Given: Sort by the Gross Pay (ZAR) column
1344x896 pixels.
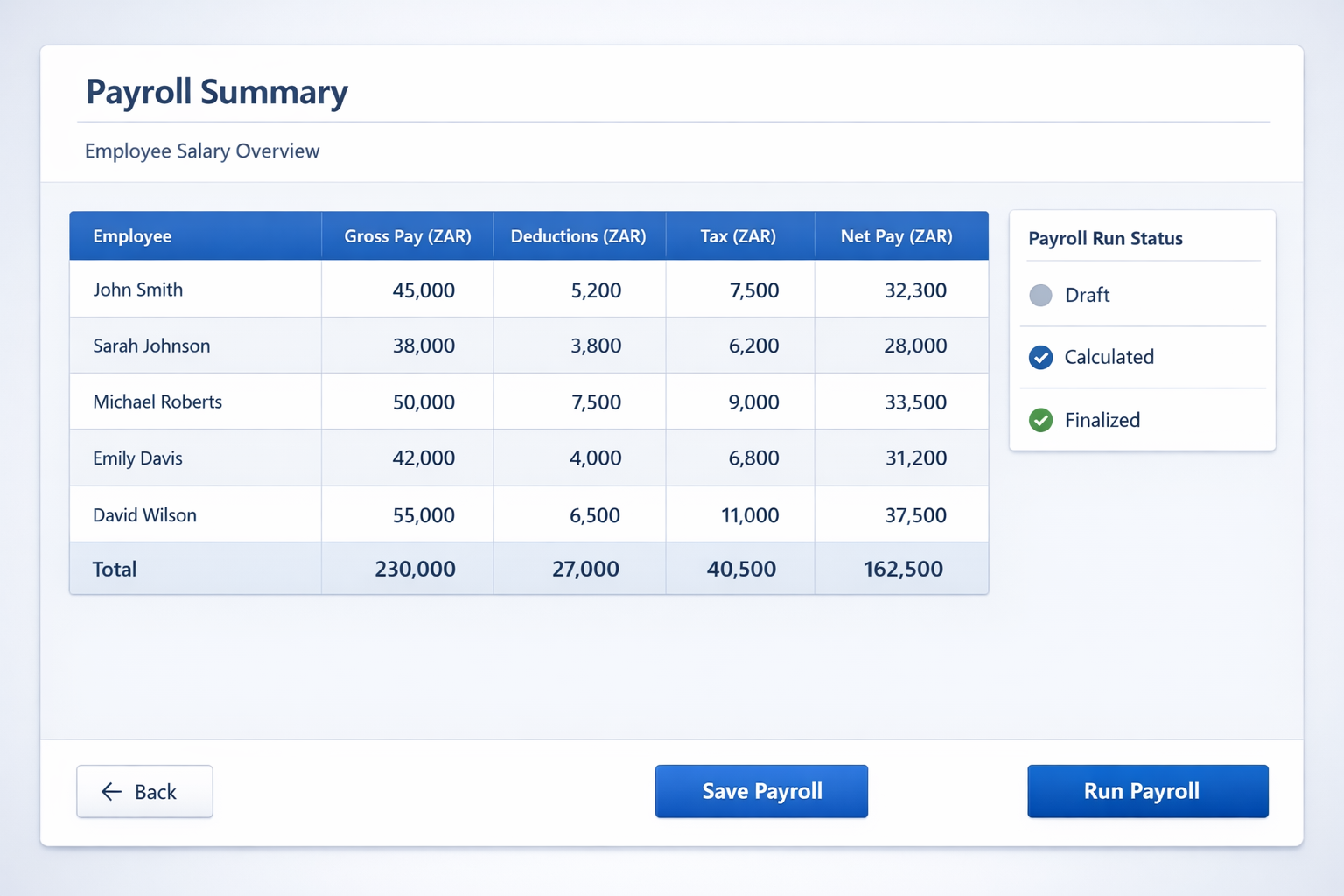Looking at the screenshot, I should point(408,235).
